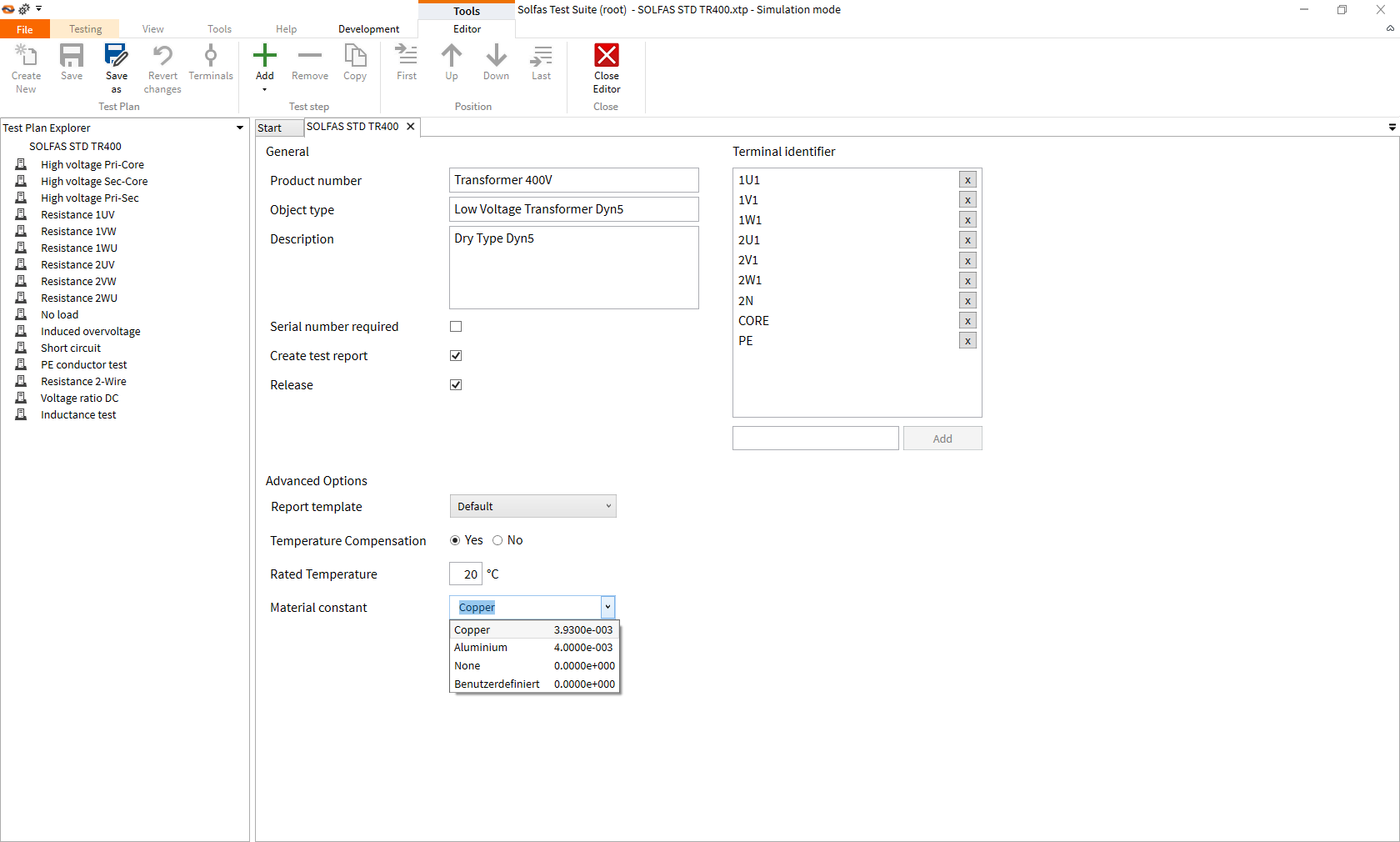Click the new terminal identifier input
This screenshot has width=1400, height=842.
click(815, 439)
